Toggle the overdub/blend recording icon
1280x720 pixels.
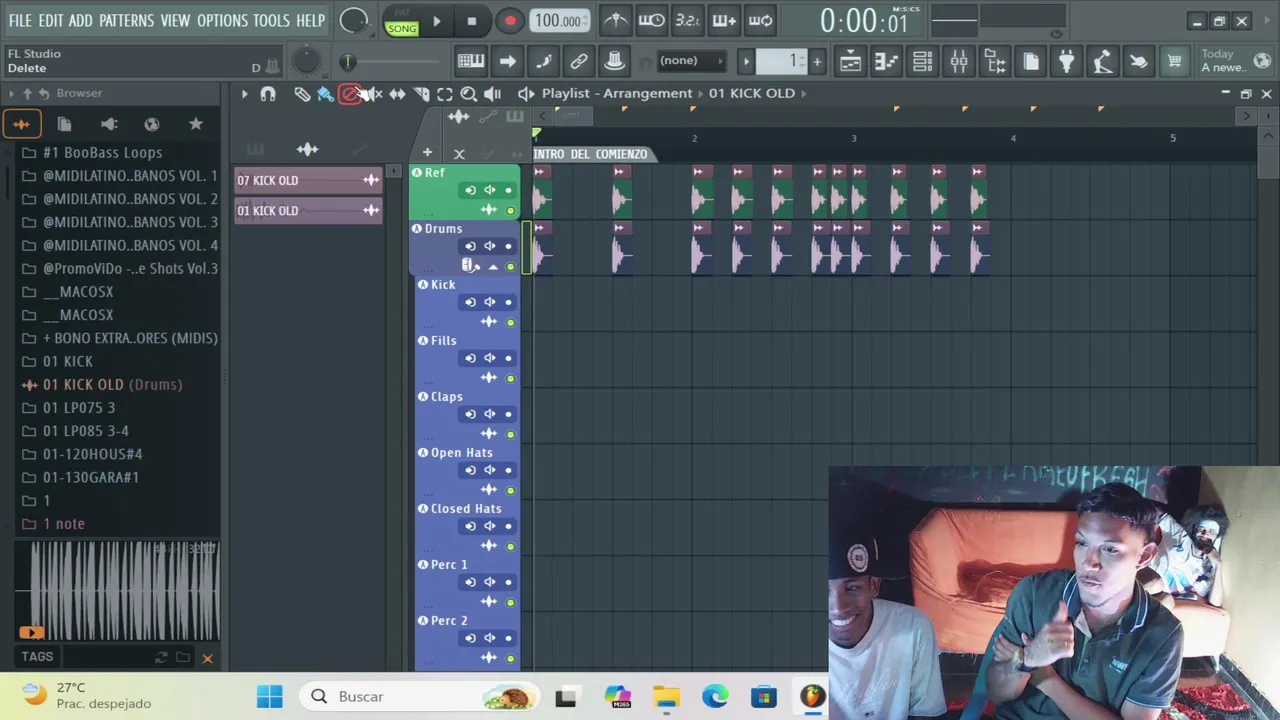(x=724, y=20)
